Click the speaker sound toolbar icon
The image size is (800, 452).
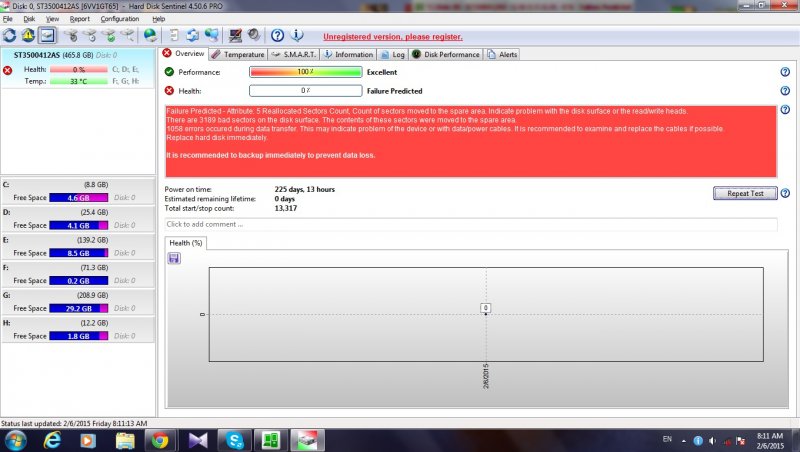tap(254, 36)
